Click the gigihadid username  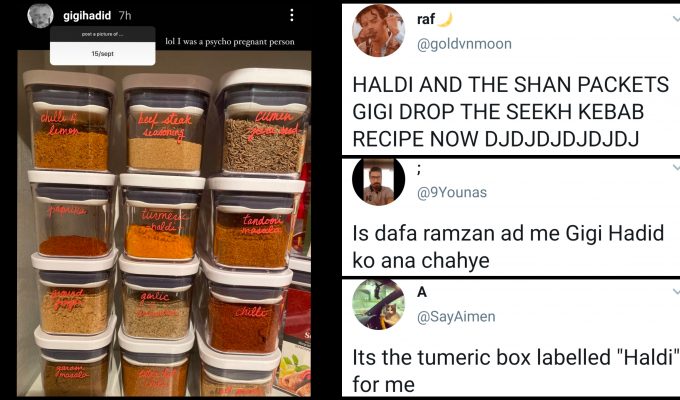click(x=87, y=16)
